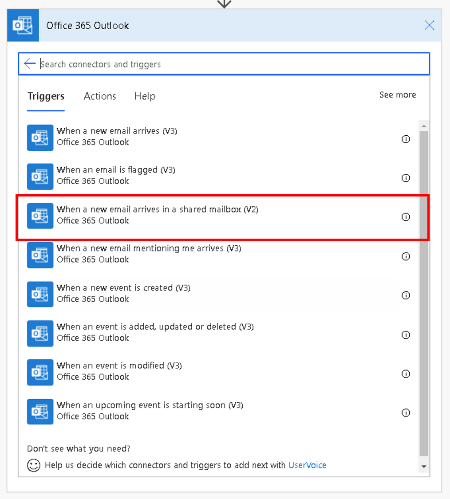The image size is (450, 499).
Task: Click Outlook icon for event added, updated or deleted
Action: click(40, 334)
